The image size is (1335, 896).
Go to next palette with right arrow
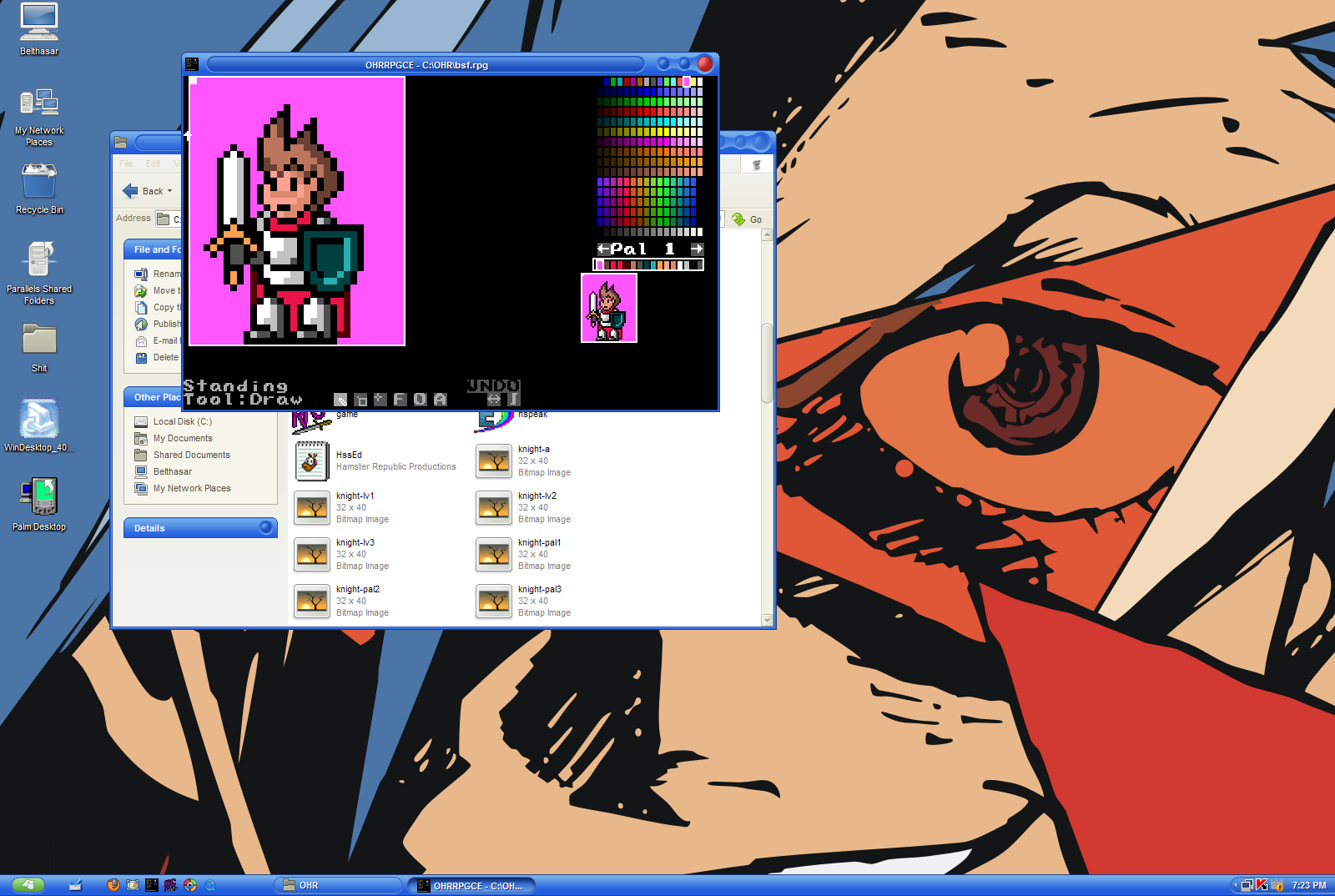tap(697, 249)
